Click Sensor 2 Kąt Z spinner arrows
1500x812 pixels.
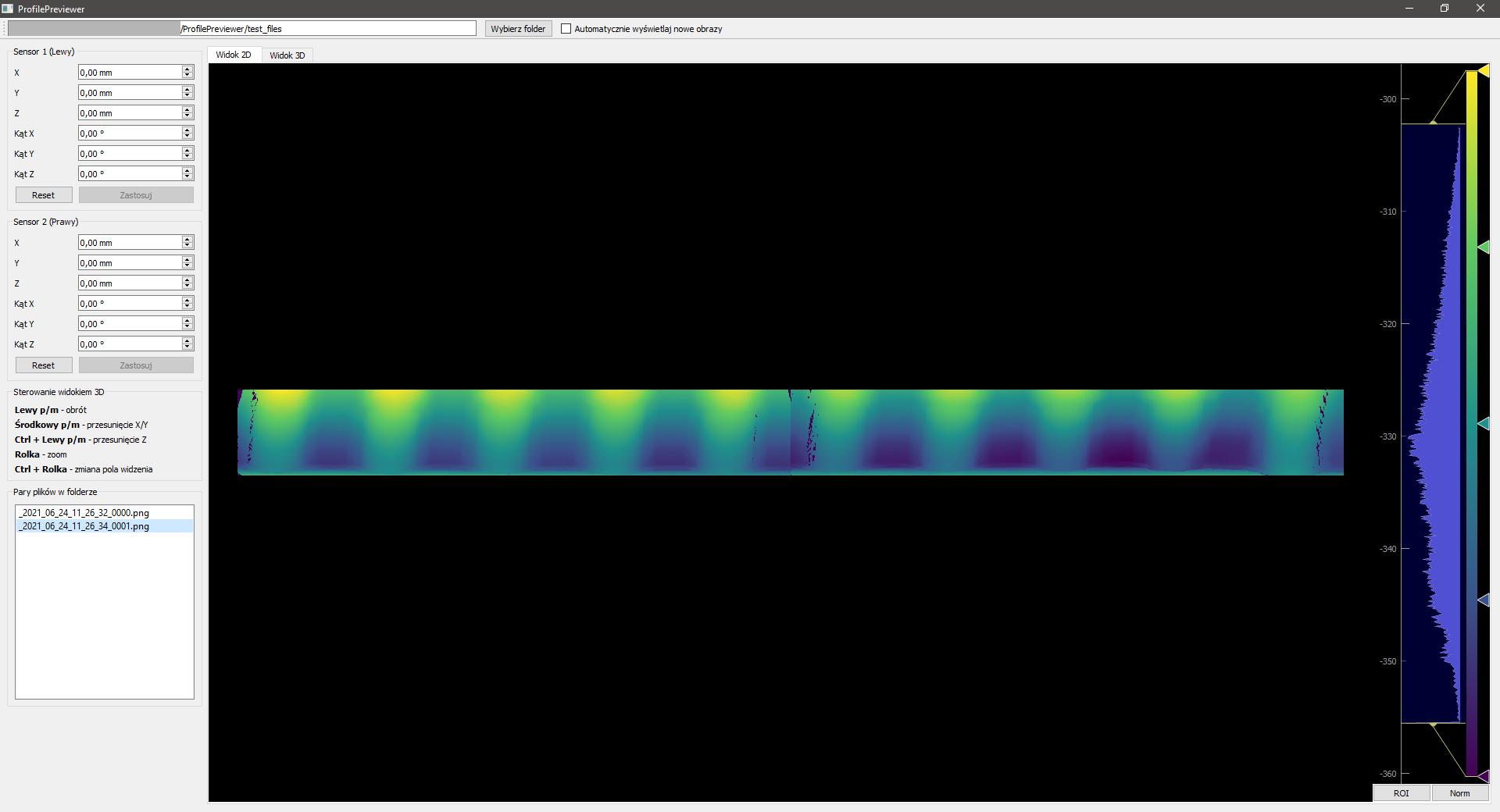[x=187, y=344]
